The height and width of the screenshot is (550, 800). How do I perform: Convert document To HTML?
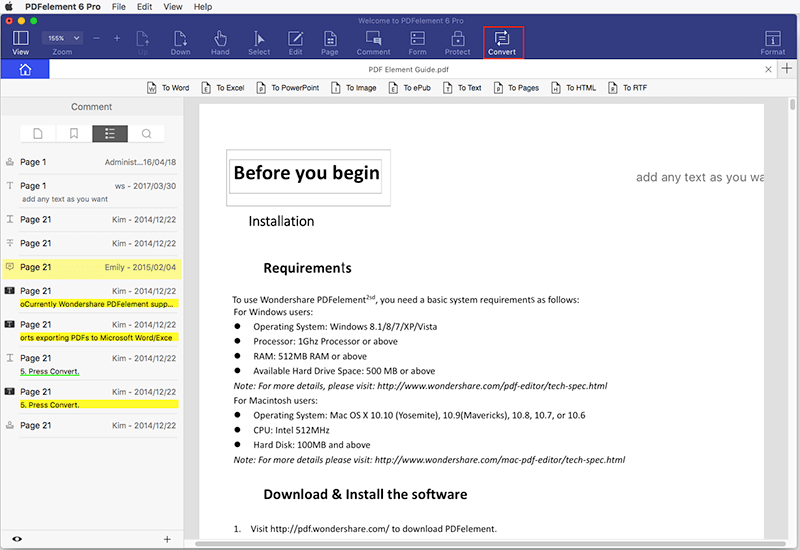[573, 88]
